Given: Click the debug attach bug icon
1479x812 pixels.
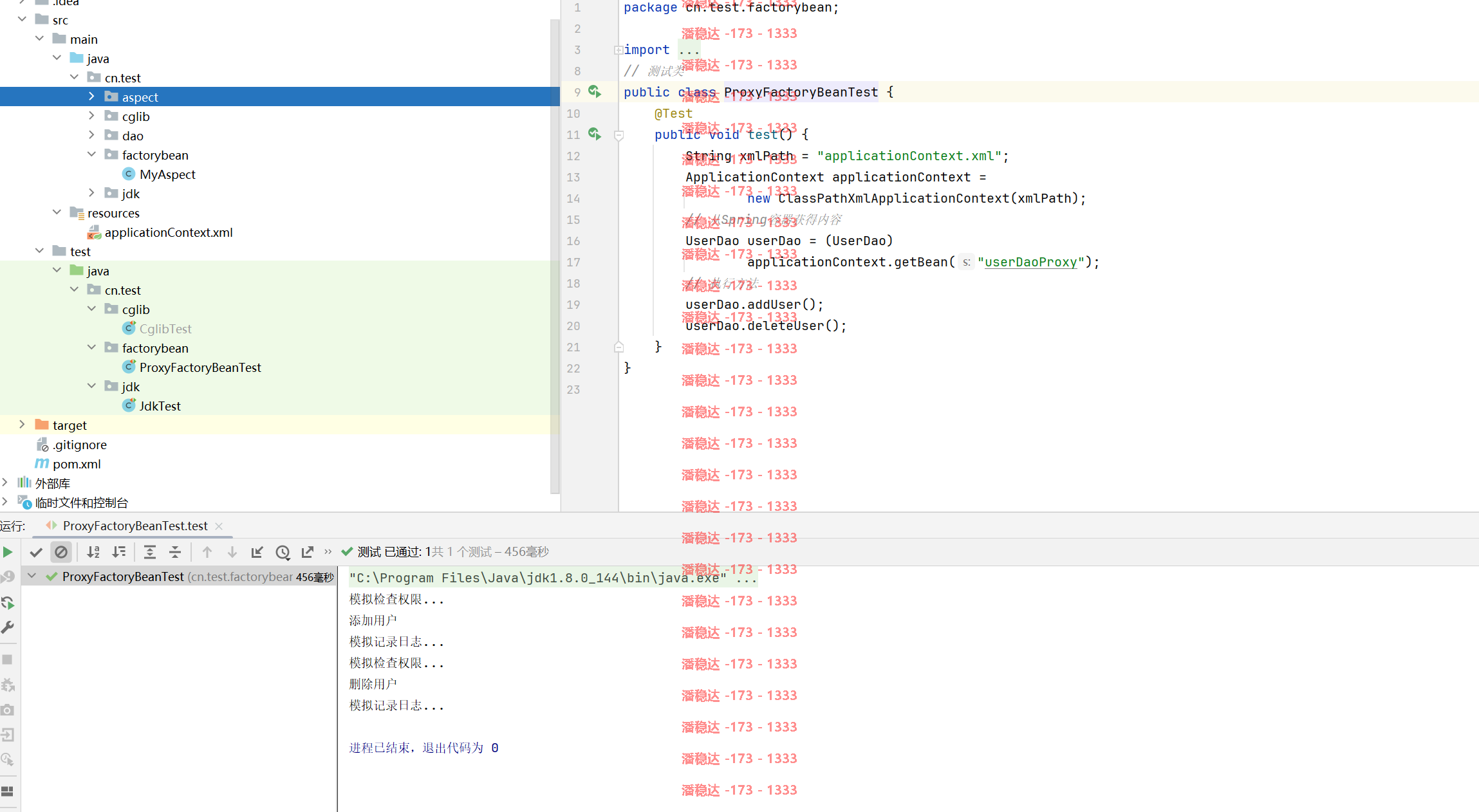Looking at the screenshot, I should [8, 685].
